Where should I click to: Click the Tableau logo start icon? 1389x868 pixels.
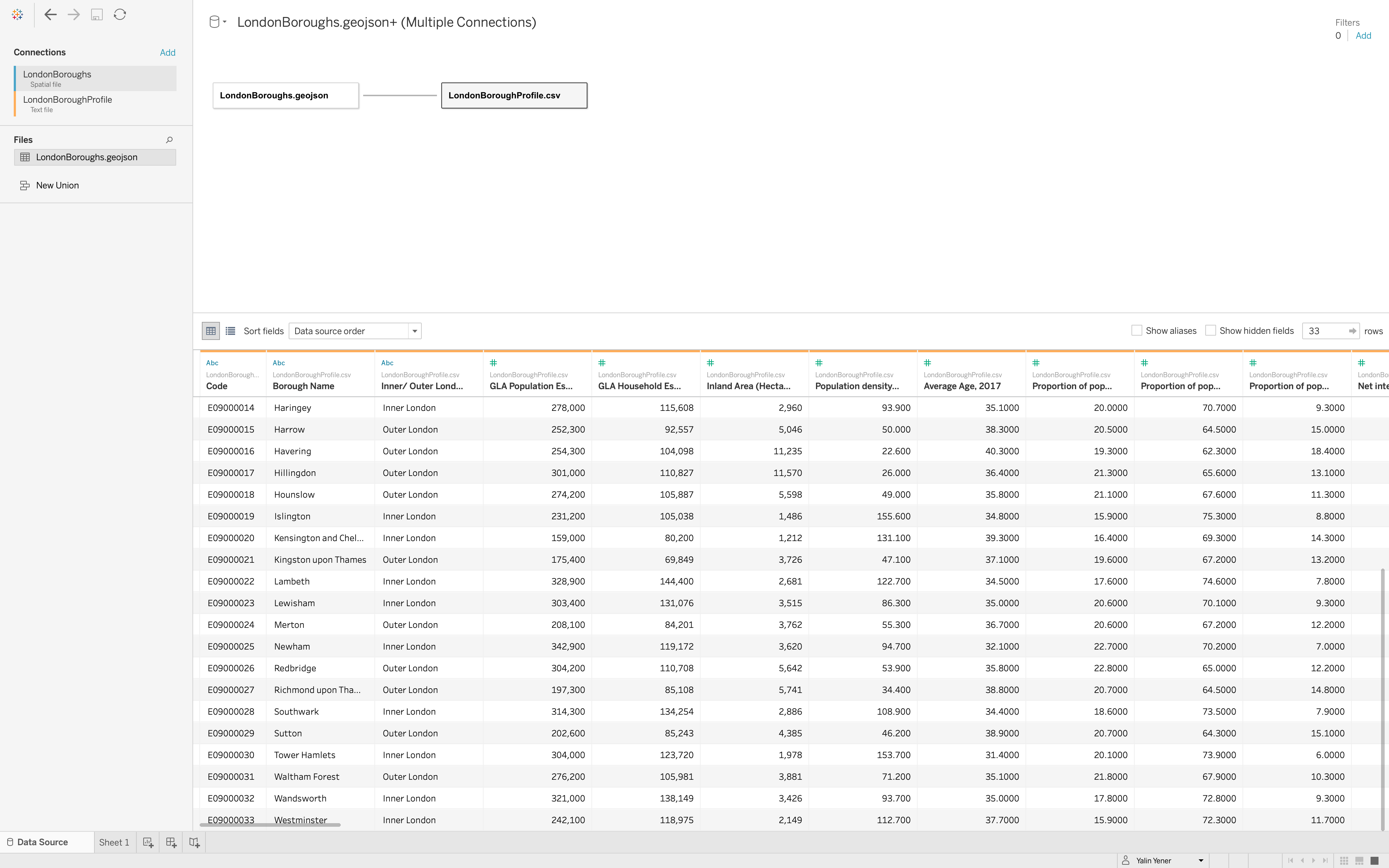[x=17, y=15]
